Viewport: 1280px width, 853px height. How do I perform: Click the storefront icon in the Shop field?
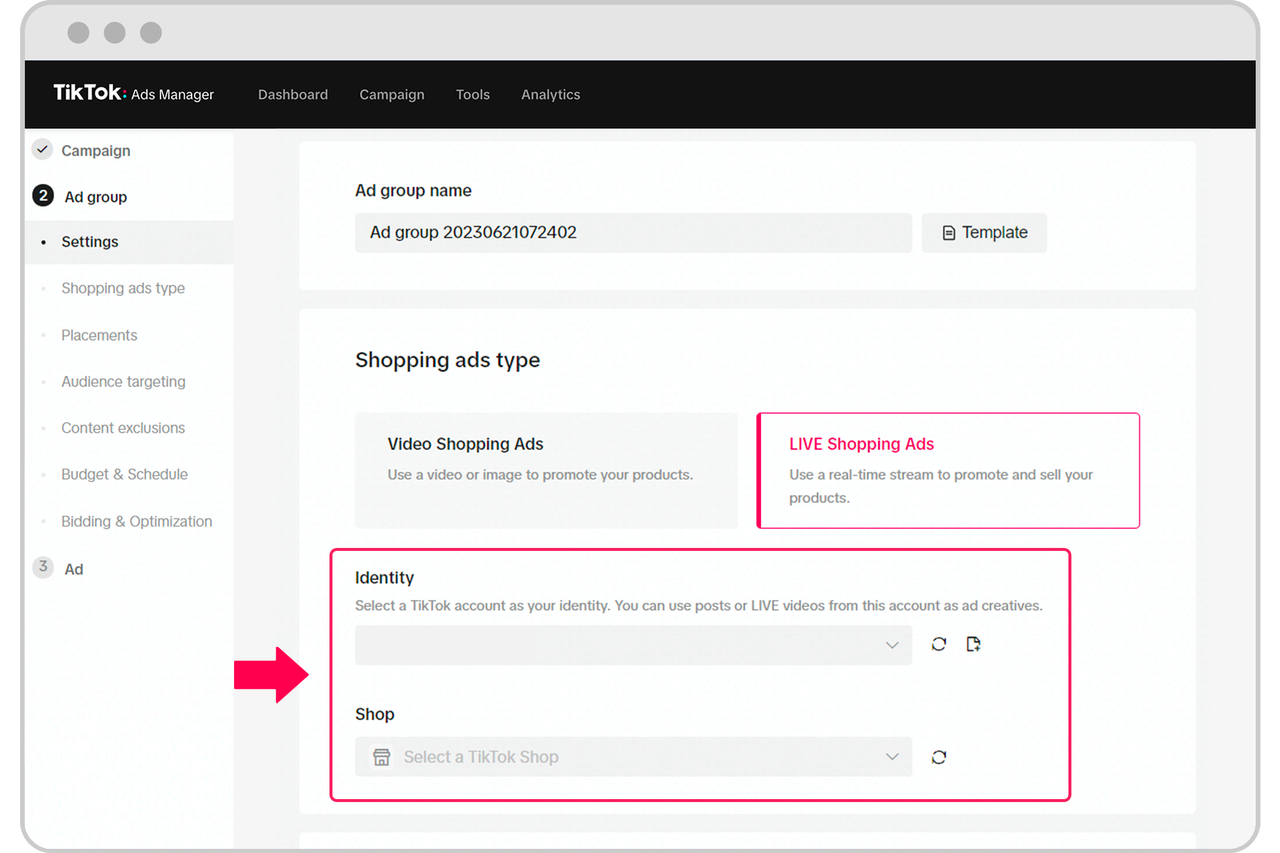pyautogui.click(x=381, y=757)
